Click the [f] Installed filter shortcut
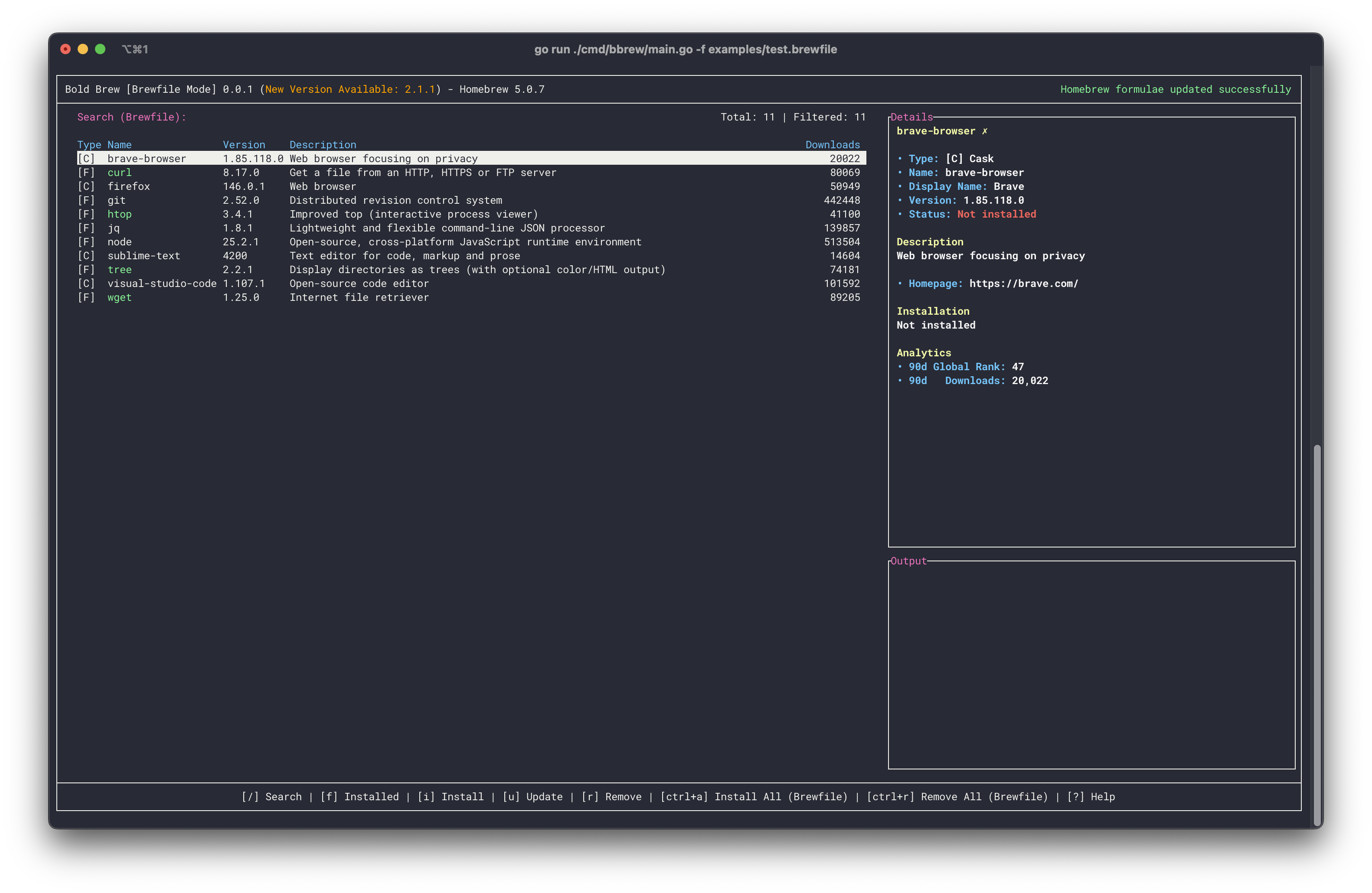 [360, 796]
